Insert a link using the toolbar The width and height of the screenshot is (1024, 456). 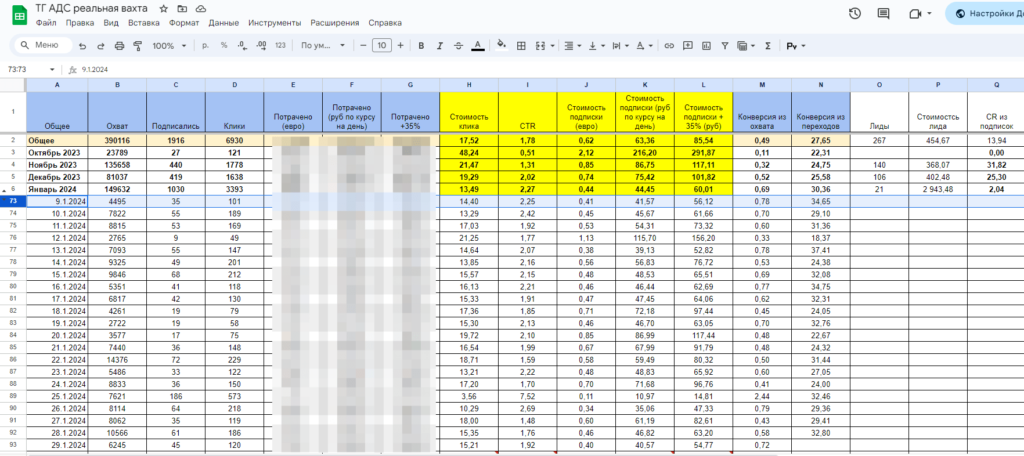(x=669, y=46)
